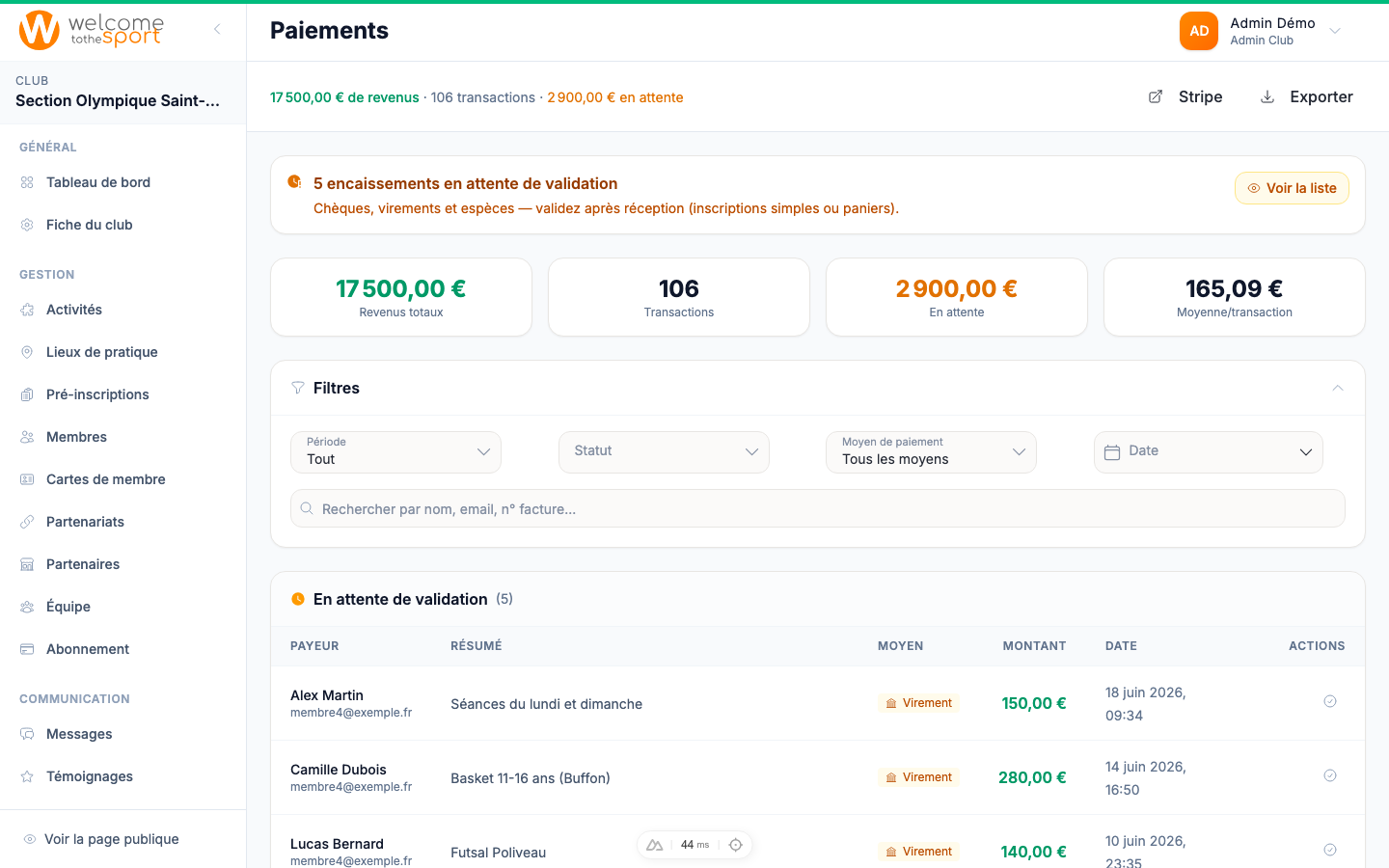Click the Partenaires store icon

pos(27,564)
